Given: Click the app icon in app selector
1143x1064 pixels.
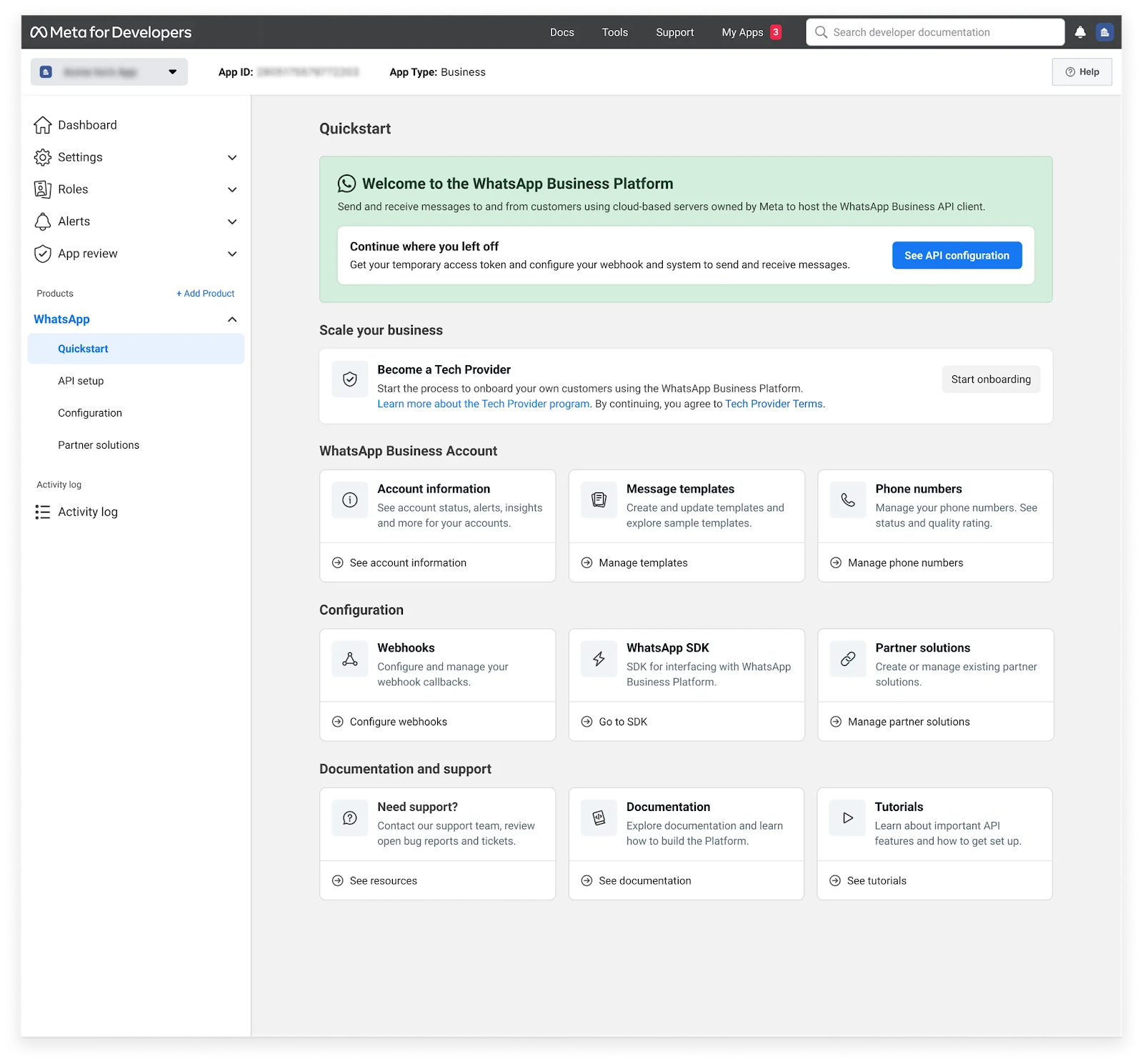Looking at the screenshot, I should pyautogui.click(x=46, y=72).
